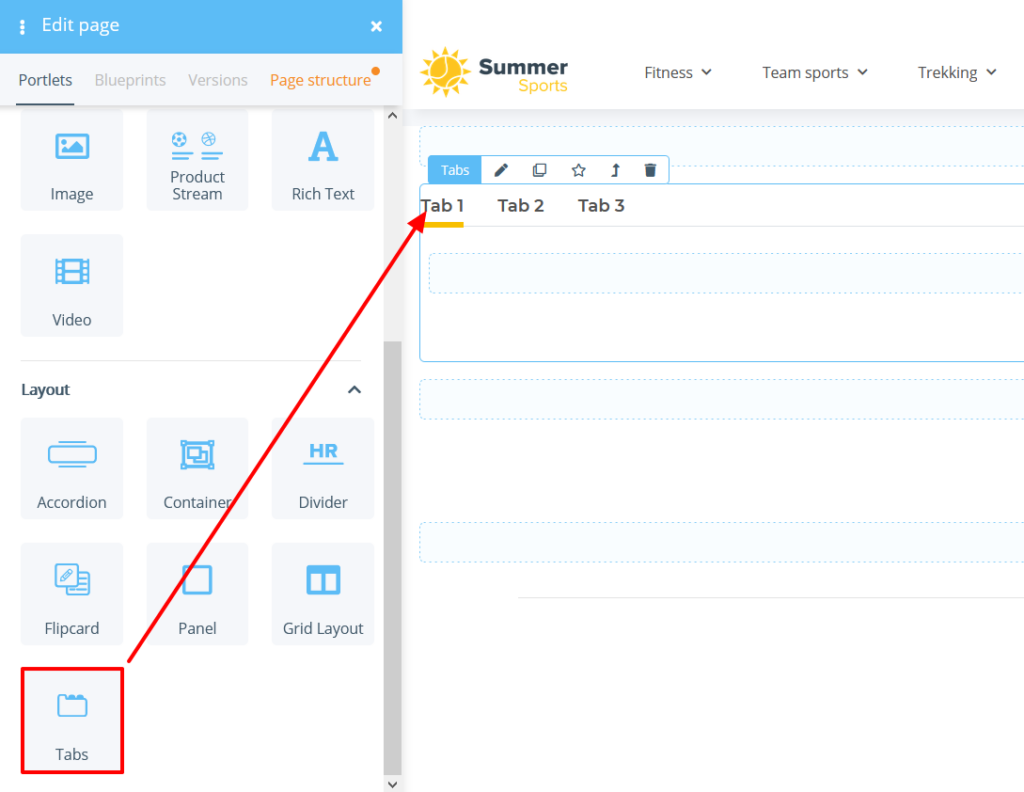
Task: Open the Blueprints panel
Action: pos(130,79)
